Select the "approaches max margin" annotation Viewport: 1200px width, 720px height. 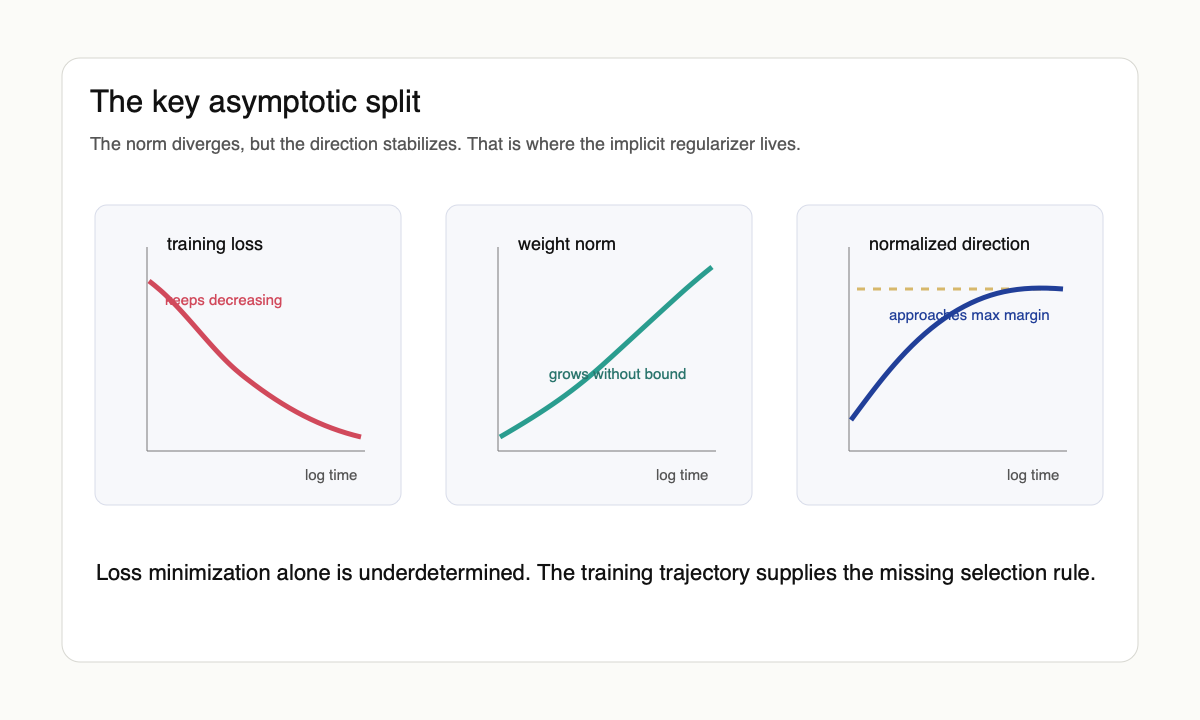pos(968,316)
